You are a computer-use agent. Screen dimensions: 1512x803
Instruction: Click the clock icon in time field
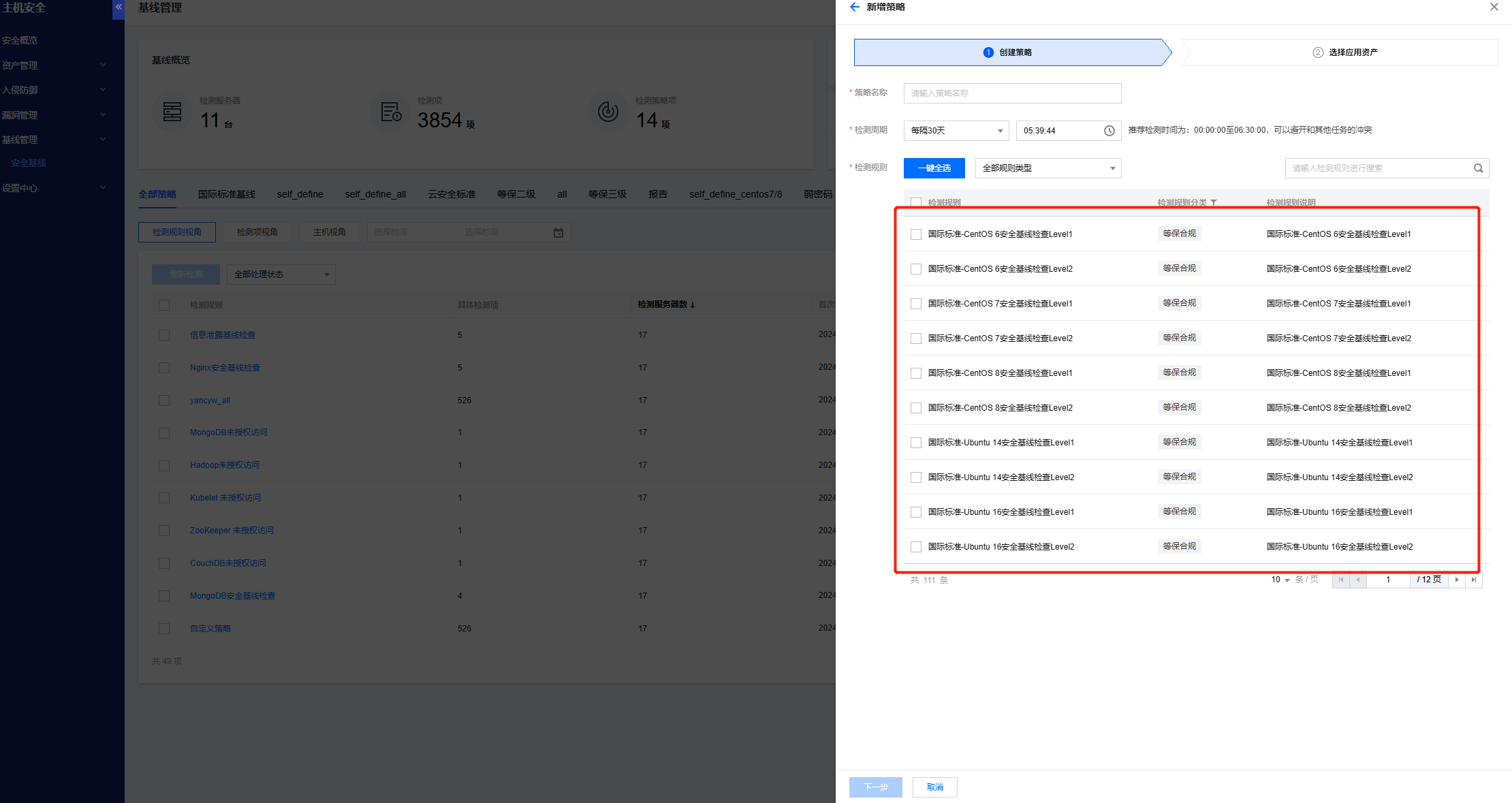[x=1109, y=131]
